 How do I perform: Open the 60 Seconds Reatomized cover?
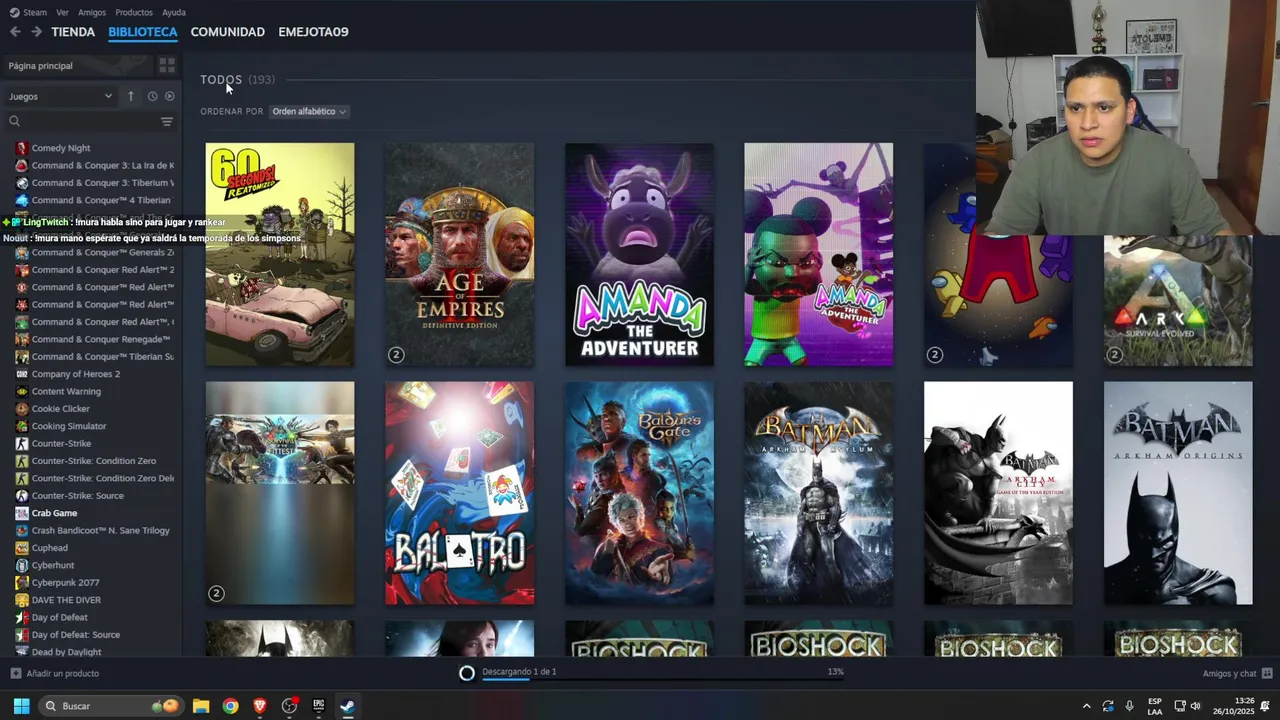(x=280, y=254)
